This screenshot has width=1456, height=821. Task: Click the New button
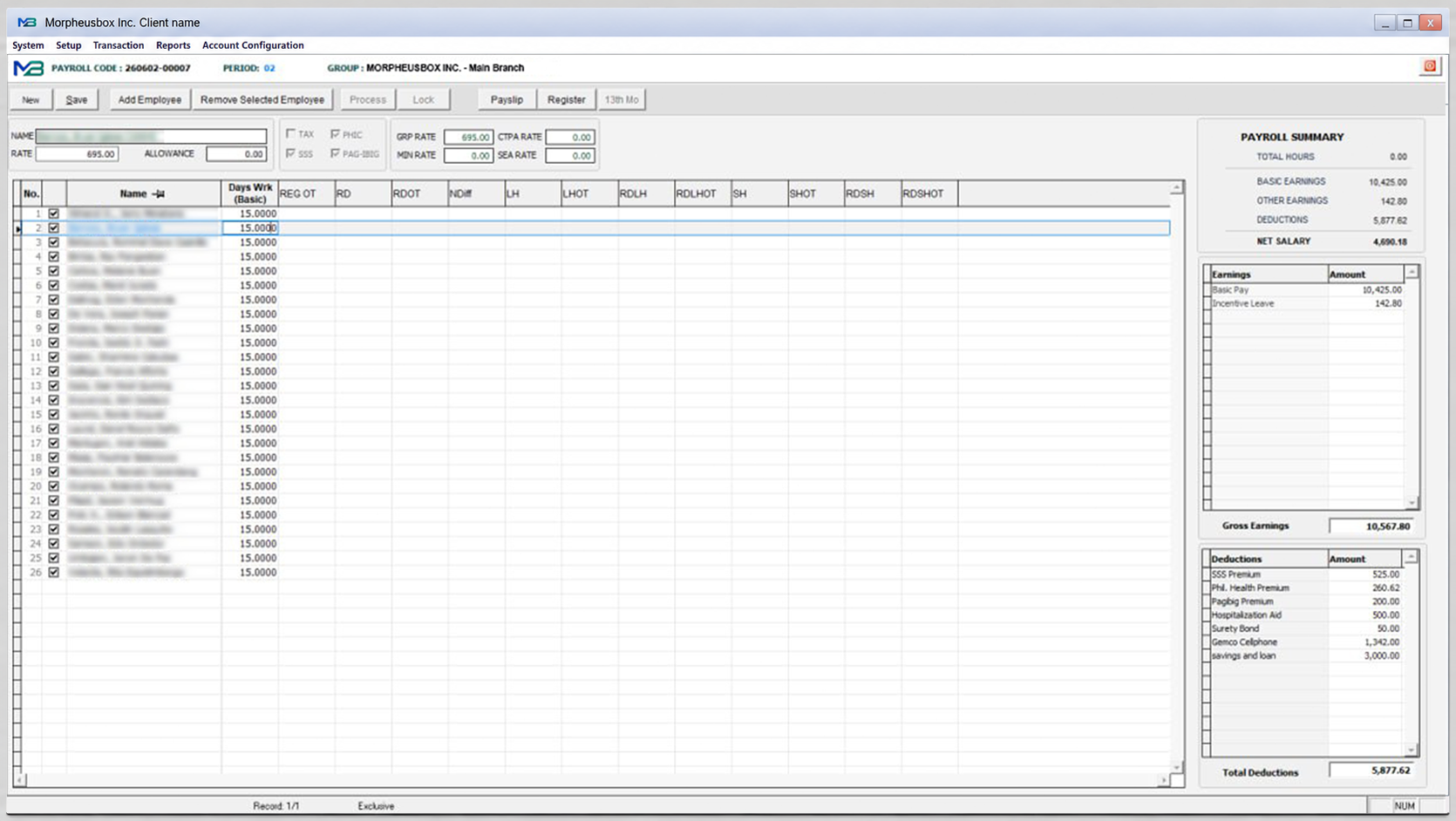(31, 99)
